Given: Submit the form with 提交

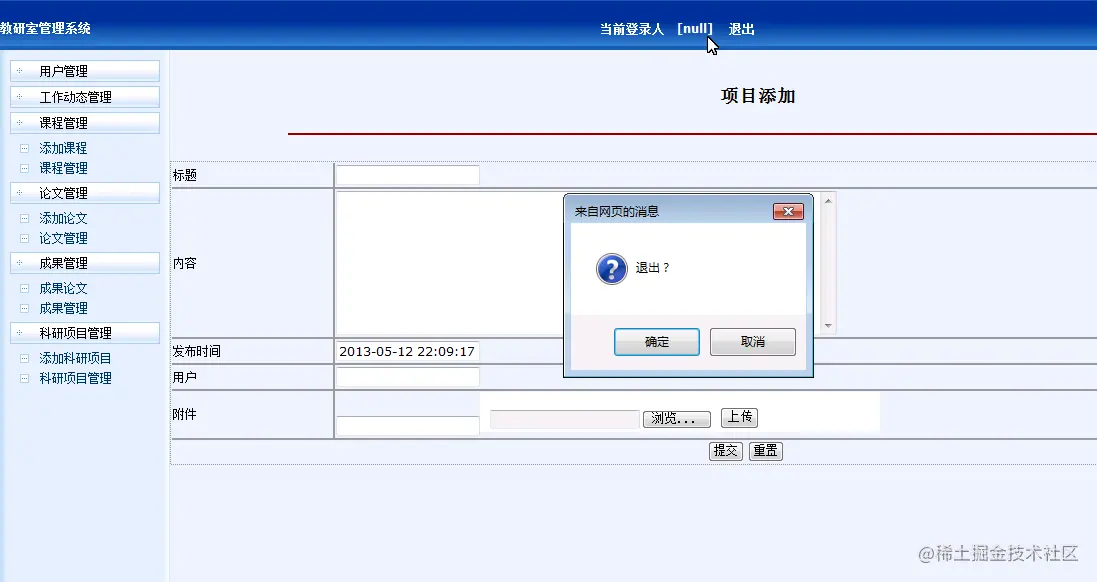Looking at the screenshot, I should click(725, 451).
